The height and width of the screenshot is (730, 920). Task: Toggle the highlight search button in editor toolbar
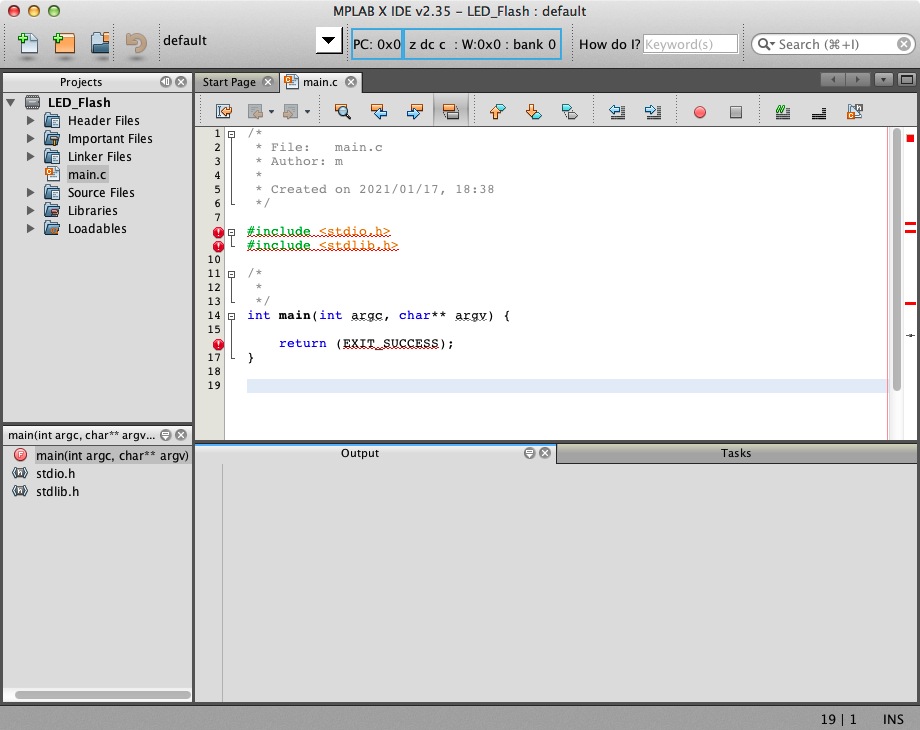(450, 112)
